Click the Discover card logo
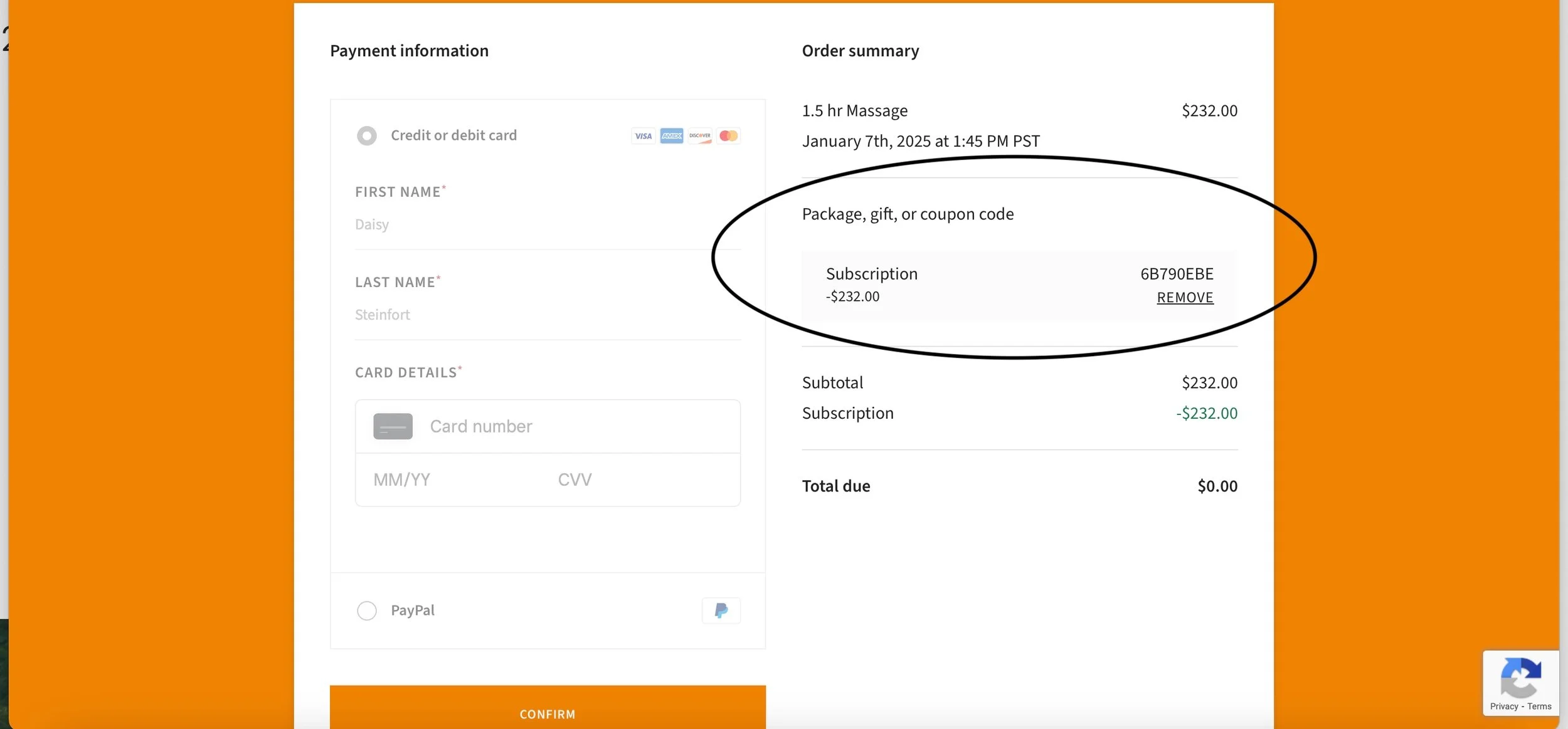The height and width of the screenshot is (729, 1568). coord(699,136)
